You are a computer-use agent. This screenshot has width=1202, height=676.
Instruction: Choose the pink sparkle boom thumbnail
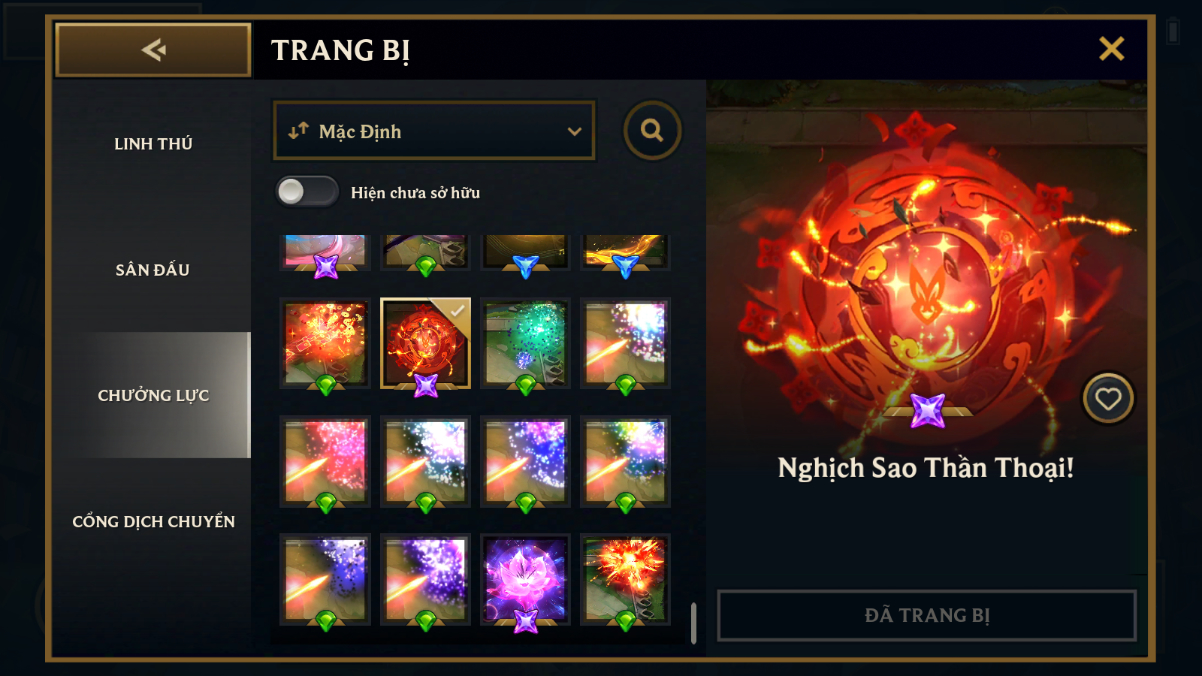(325, 461)
